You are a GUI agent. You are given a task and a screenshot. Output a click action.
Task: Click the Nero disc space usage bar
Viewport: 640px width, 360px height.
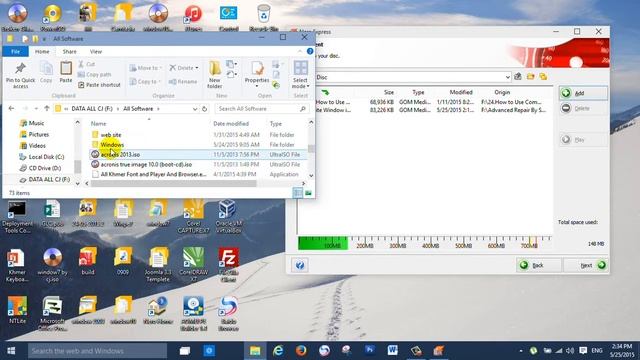click(424, 243)
